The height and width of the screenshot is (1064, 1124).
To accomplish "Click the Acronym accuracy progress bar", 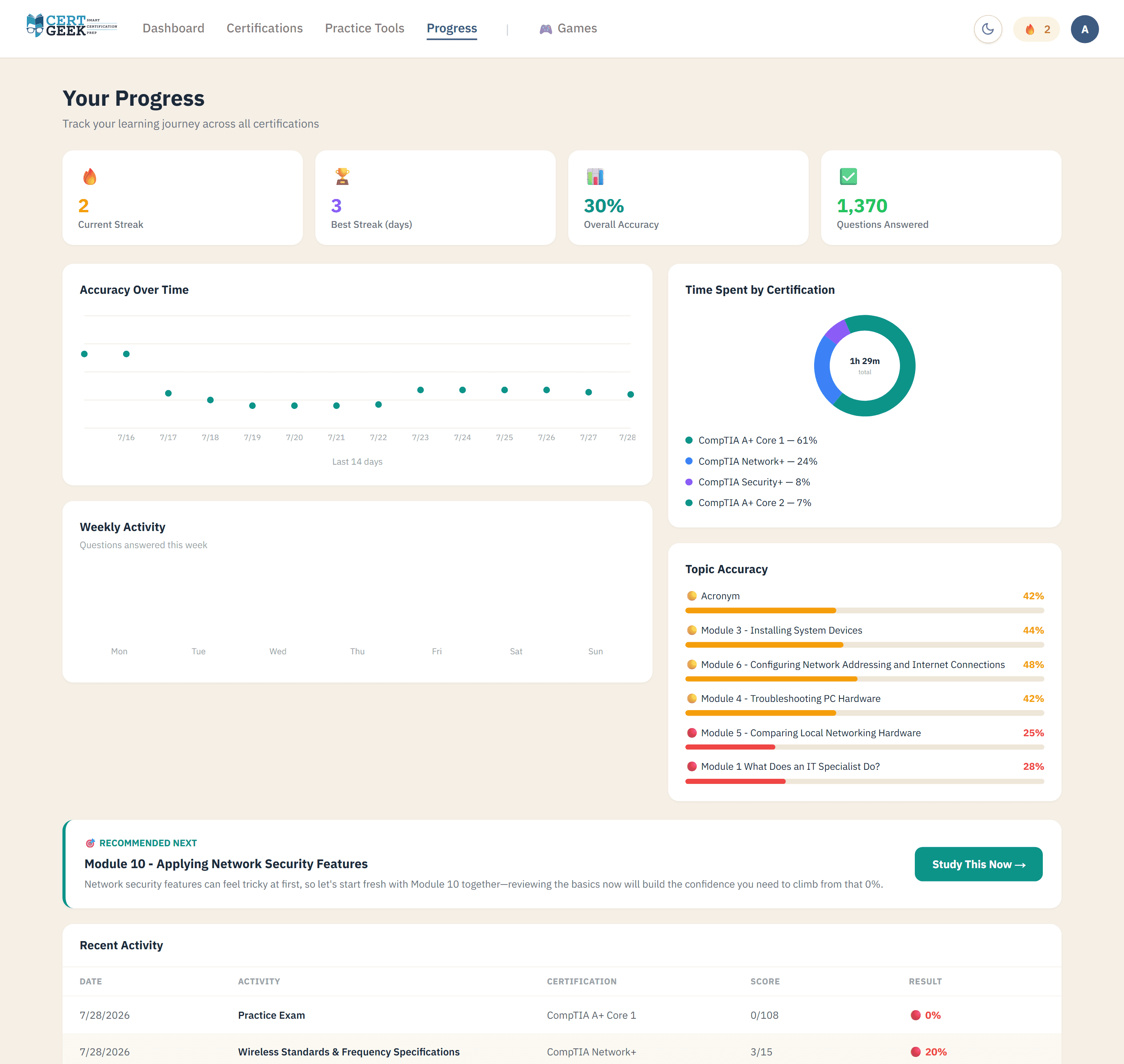I will click(x=864, y=611).
